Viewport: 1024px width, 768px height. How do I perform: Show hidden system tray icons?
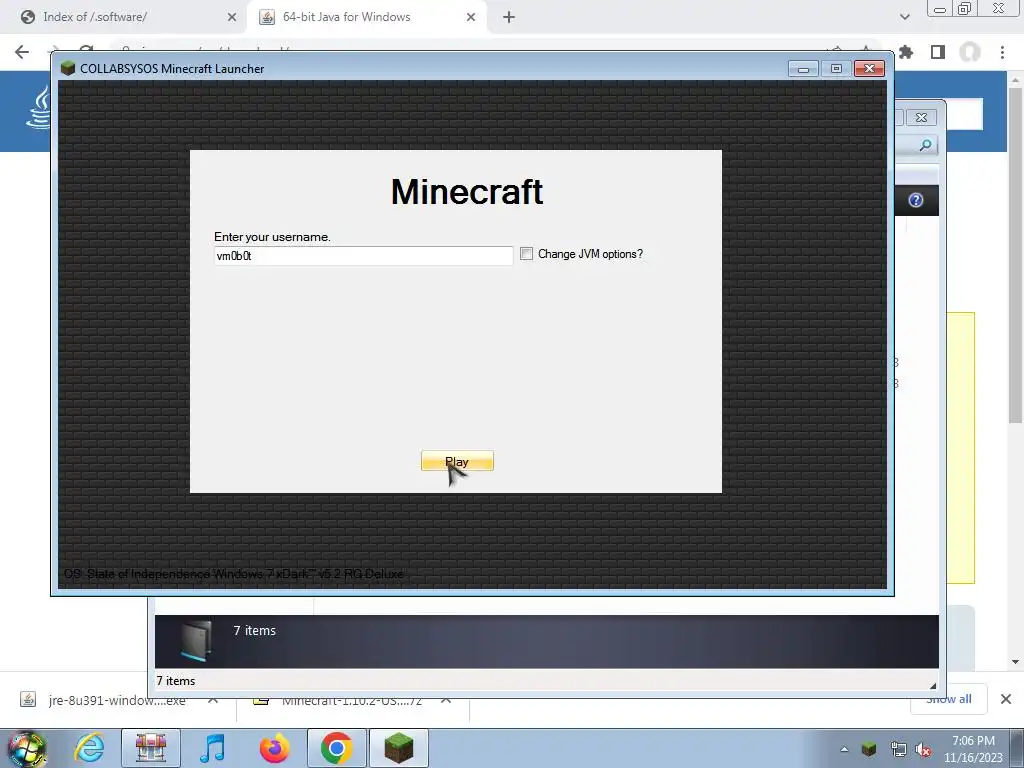pos(844,749)
